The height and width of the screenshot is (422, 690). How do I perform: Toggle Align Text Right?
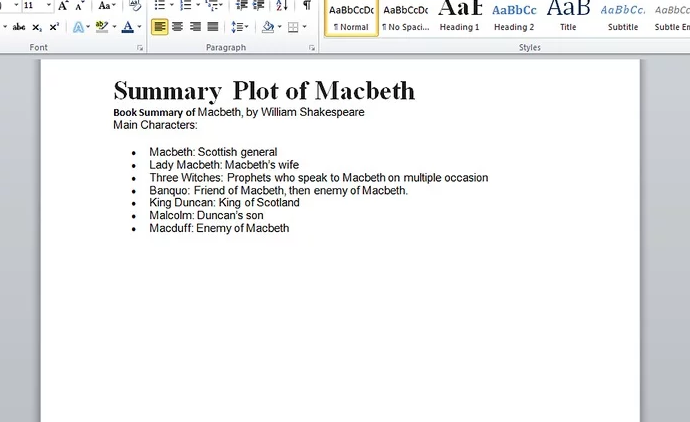click(x=195, y=27)
